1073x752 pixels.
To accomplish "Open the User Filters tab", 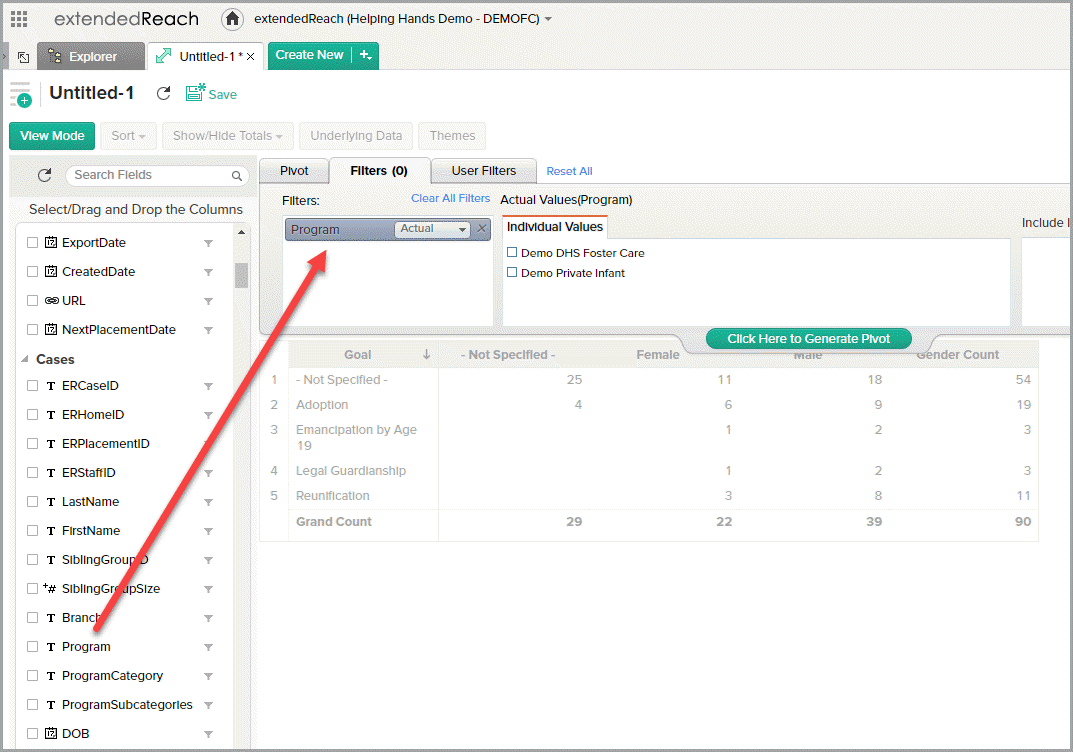I will pos(484,170).
